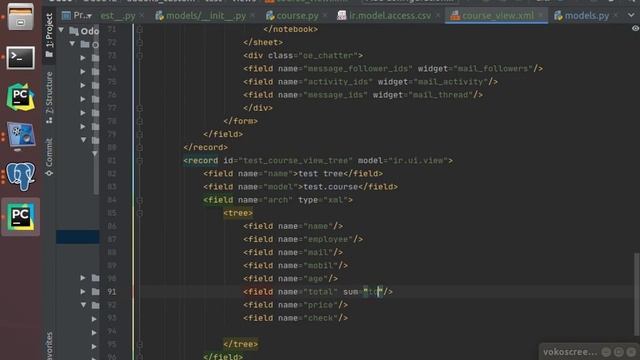The image size is (640, 360).
Task: Collapse the Odo root project folder
Action: pyautogui.click(x=61, y=30)
